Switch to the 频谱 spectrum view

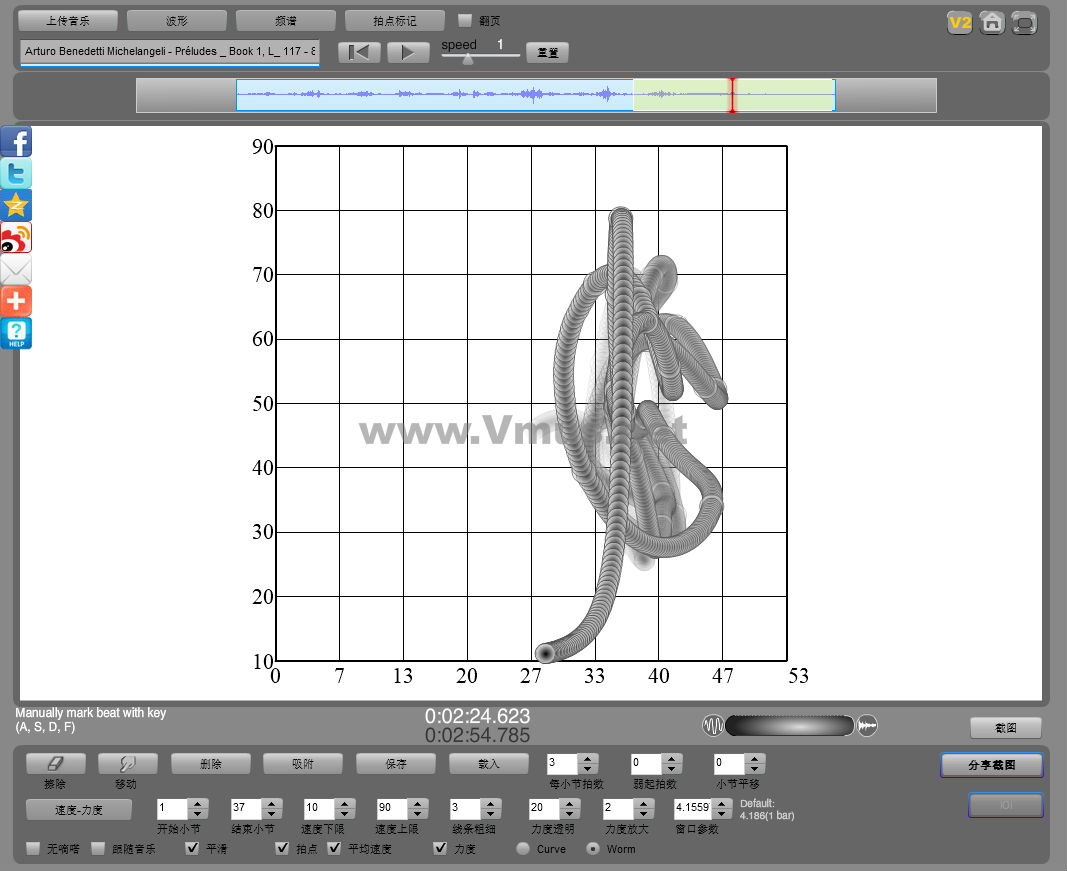coord(285,20)
